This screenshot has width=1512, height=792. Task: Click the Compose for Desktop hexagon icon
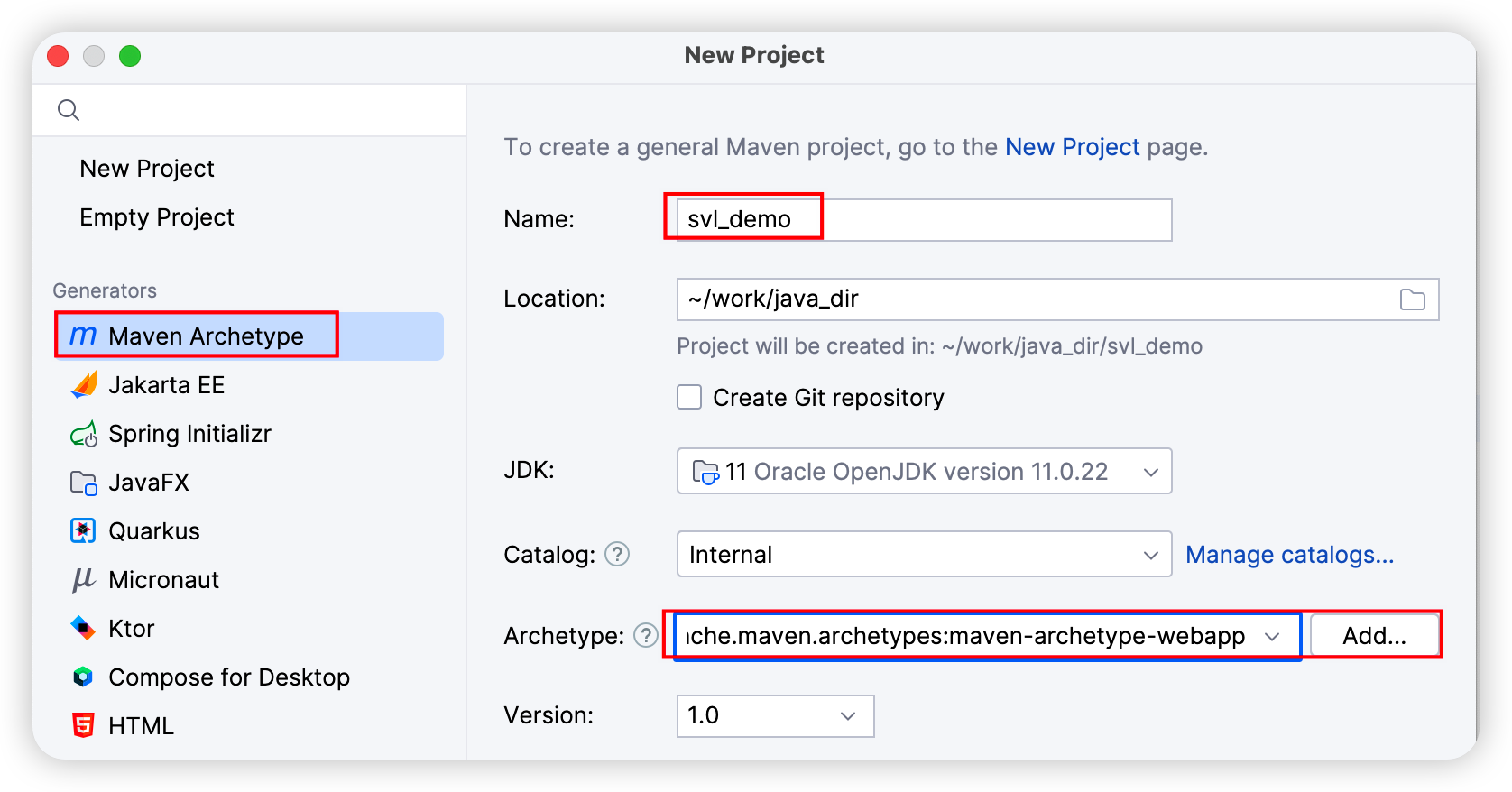(83, 677)
